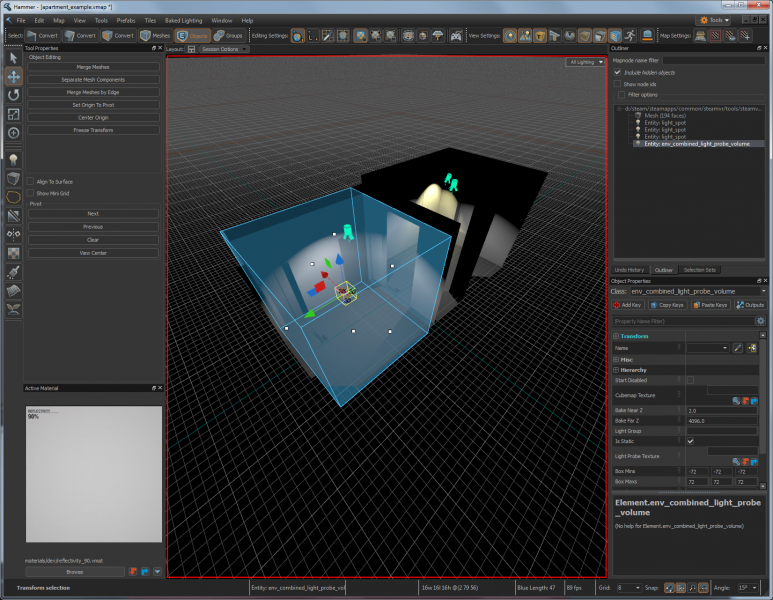Image resolution: width=773 pixels, height=600 pixels.
Task: Click the Outputs button
Action: (x=750, y=305)
